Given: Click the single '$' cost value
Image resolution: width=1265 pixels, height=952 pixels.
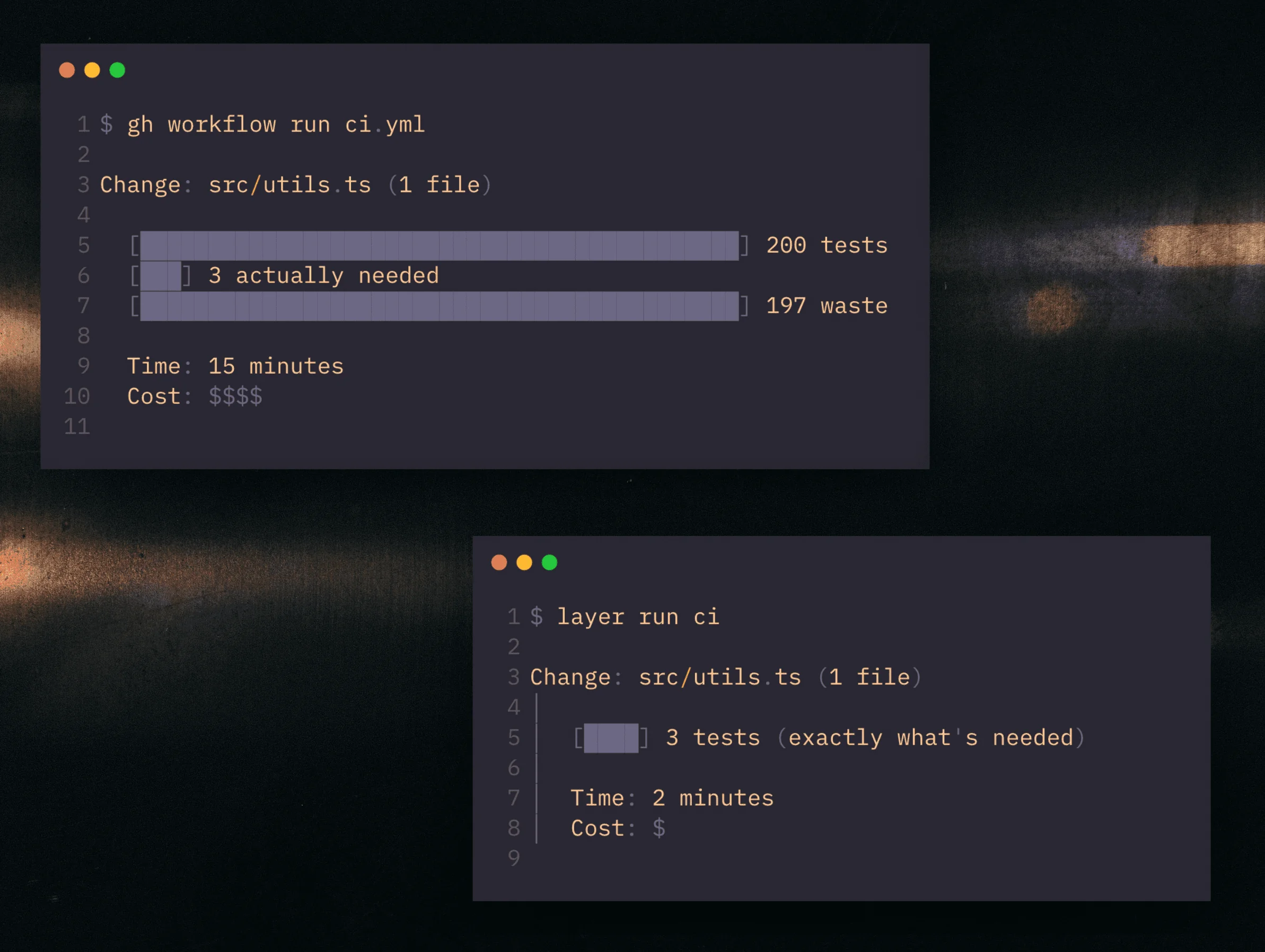Looking at the screenshot, I should click(659, 828).
